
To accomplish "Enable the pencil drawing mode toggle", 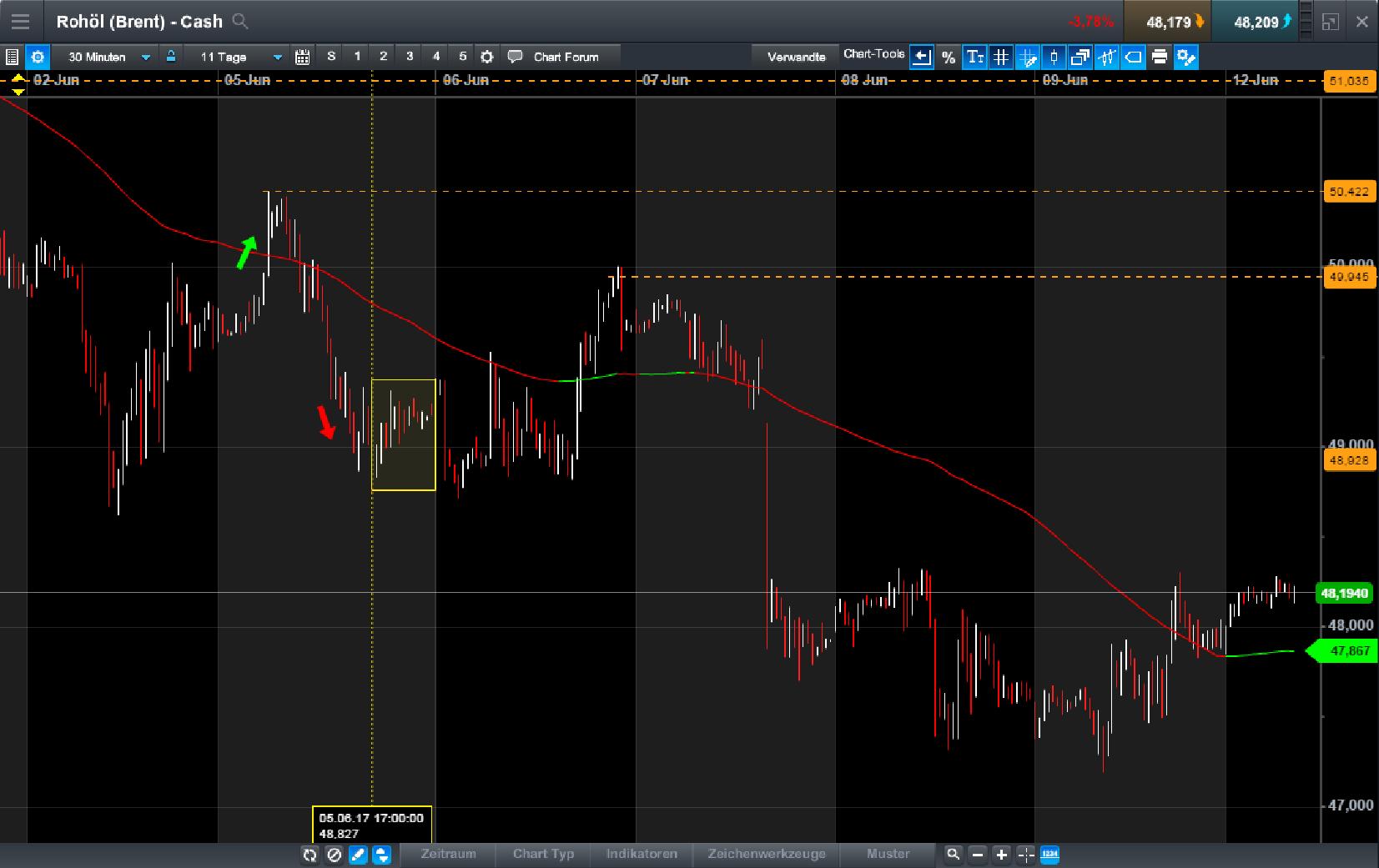I will coord(358,855).
